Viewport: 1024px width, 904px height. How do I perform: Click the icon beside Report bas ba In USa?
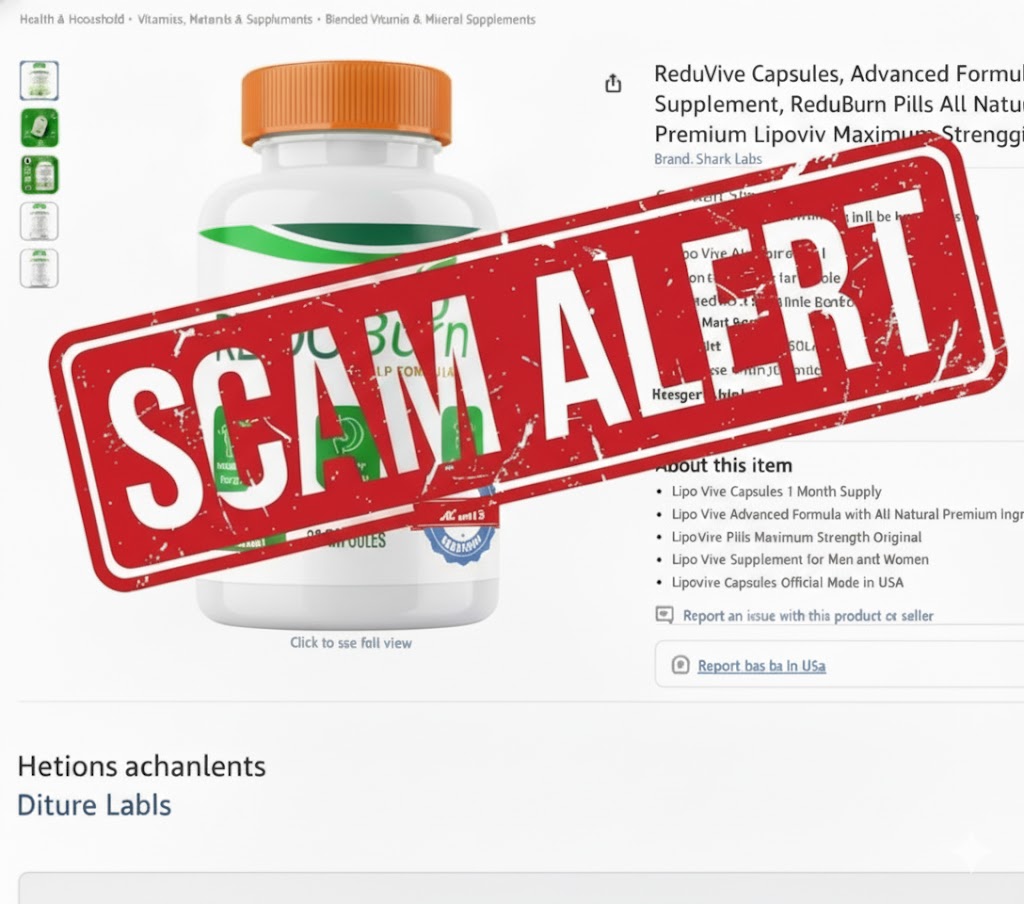[x=680, y=665]
